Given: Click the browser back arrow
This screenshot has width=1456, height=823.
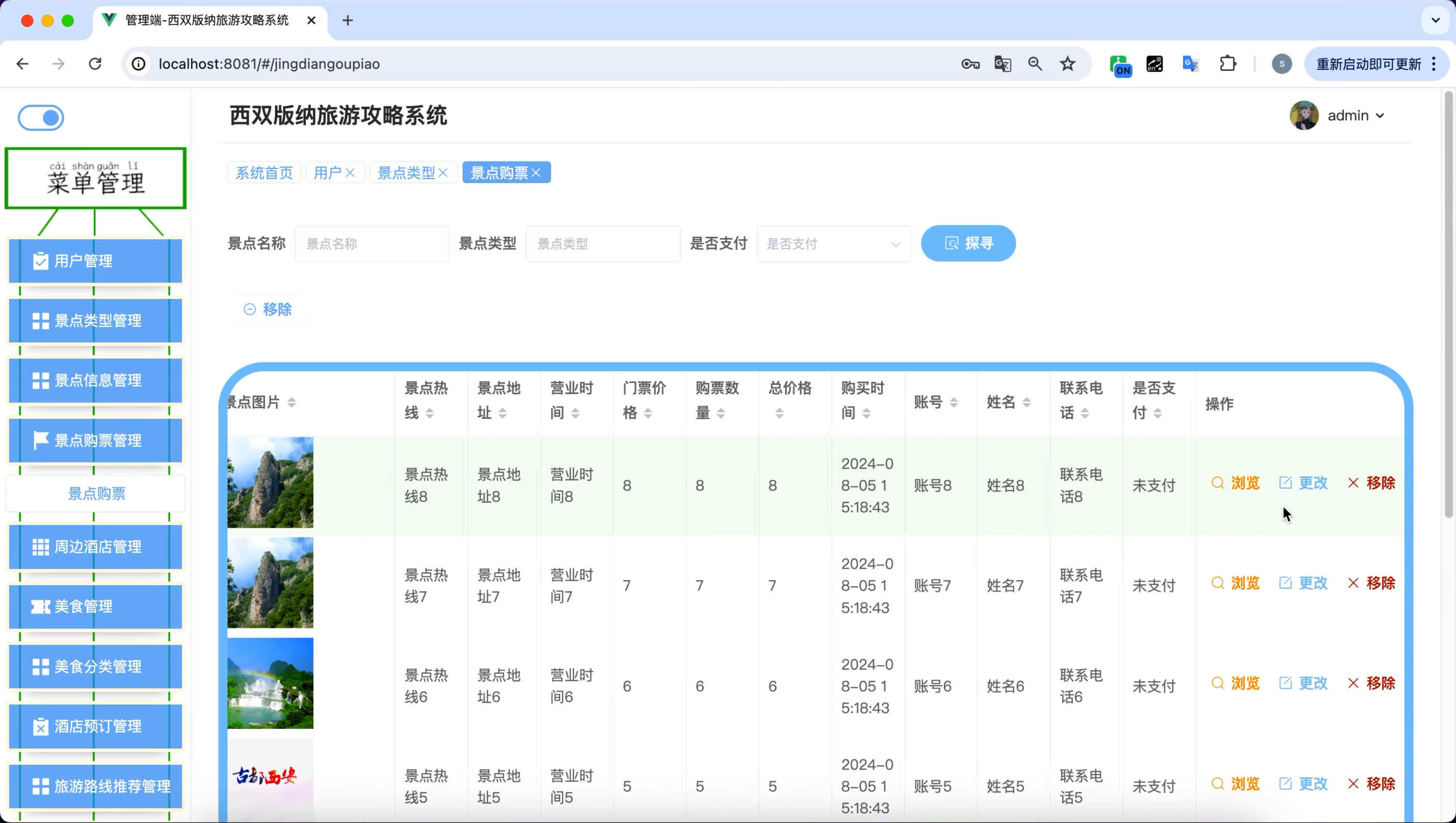Looking at the screenshot, I should [x=23, y=64].
